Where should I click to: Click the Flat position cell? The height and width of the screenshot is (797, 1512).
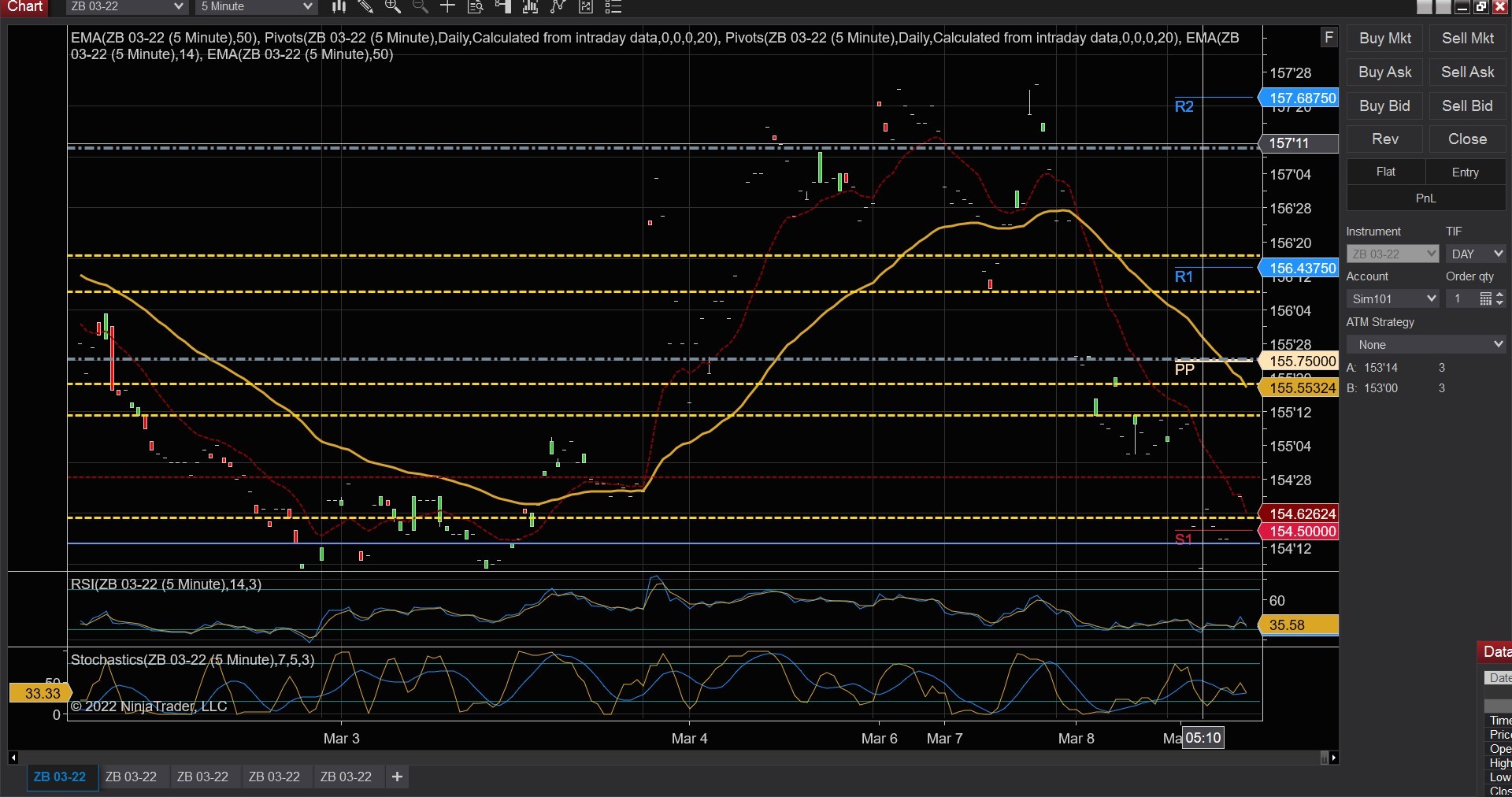tap(1386, 172)
